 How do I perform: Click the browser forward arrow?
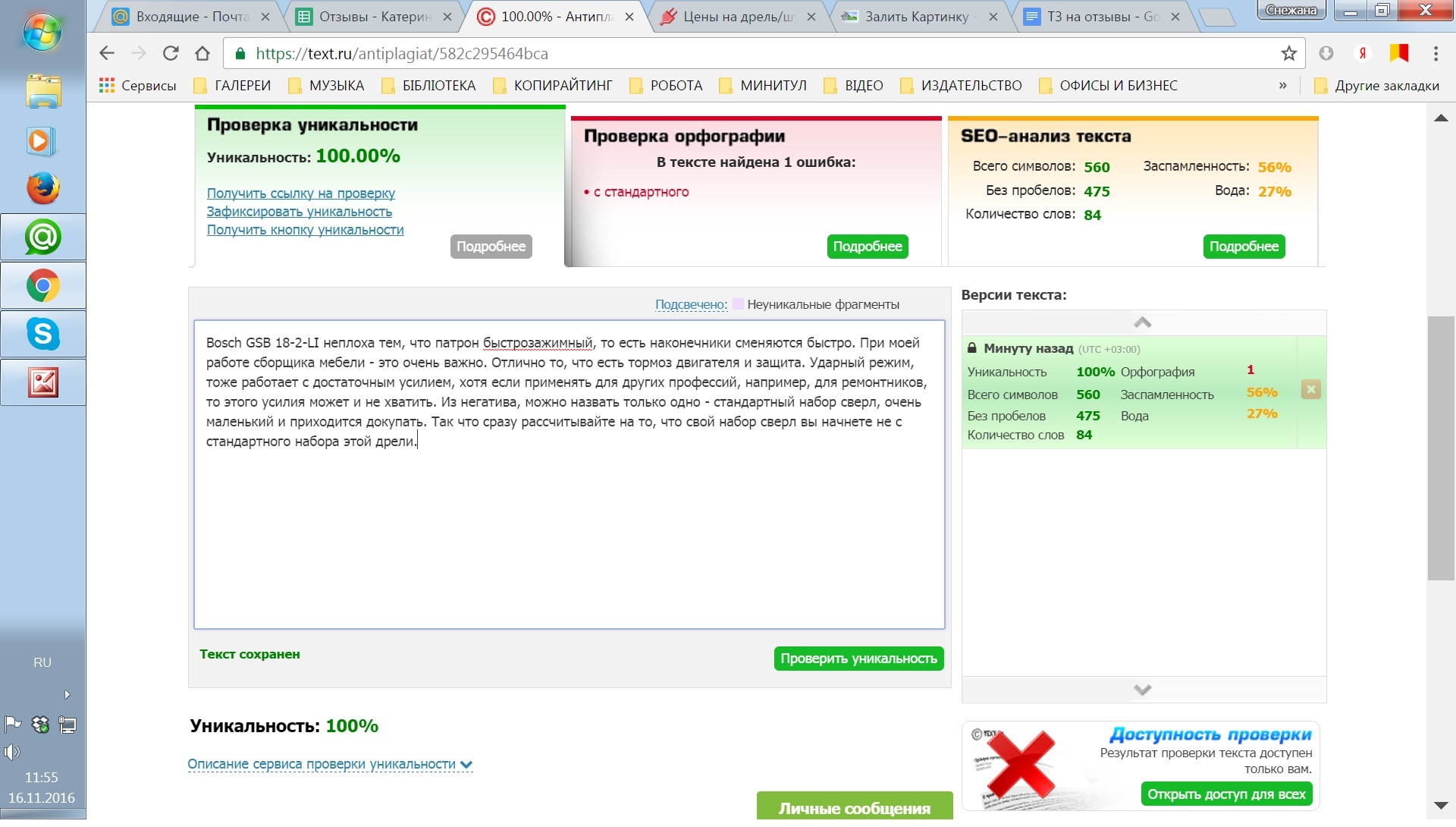click(139, 53)
